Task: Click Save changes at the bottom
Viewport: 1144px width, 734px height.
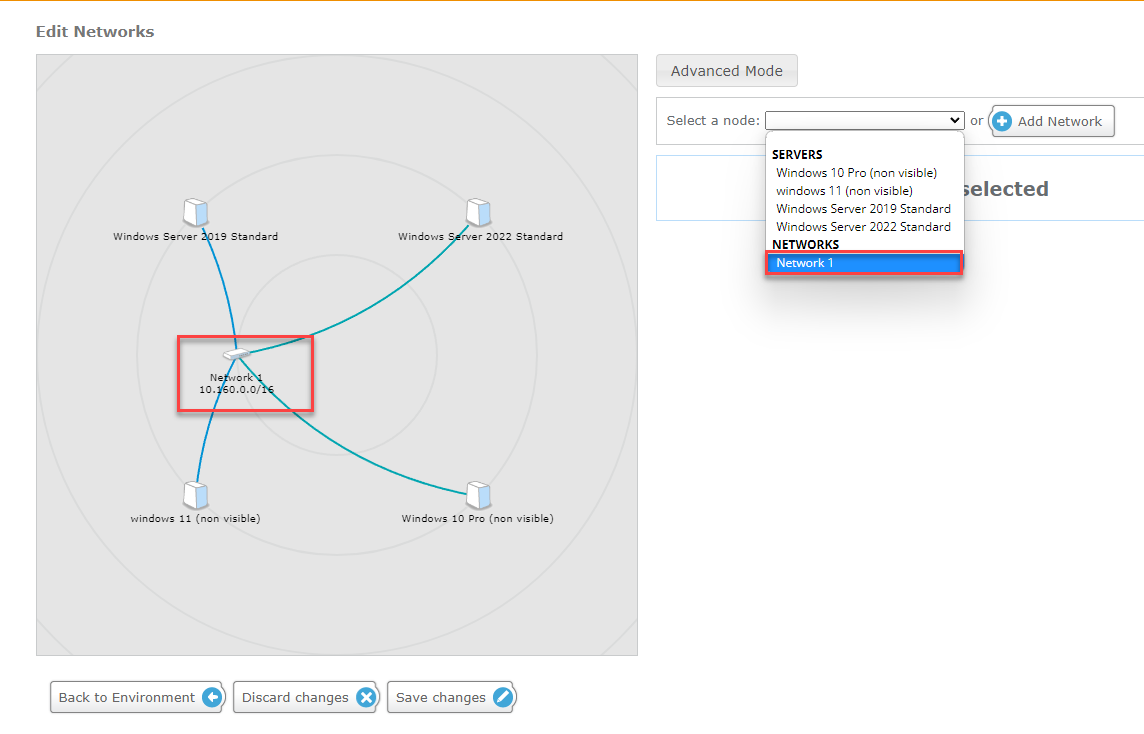Action: pyautogui.click(x=450, y=697)
